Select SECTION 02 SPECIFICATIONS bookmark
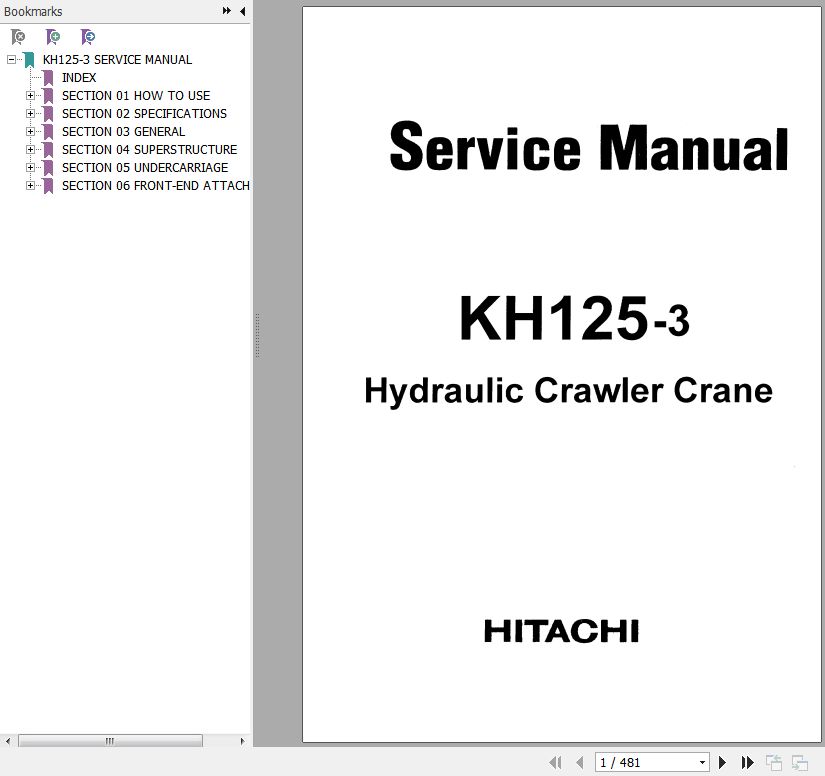The height and width of the screenshot is (776, 825). tap(144, 114)
